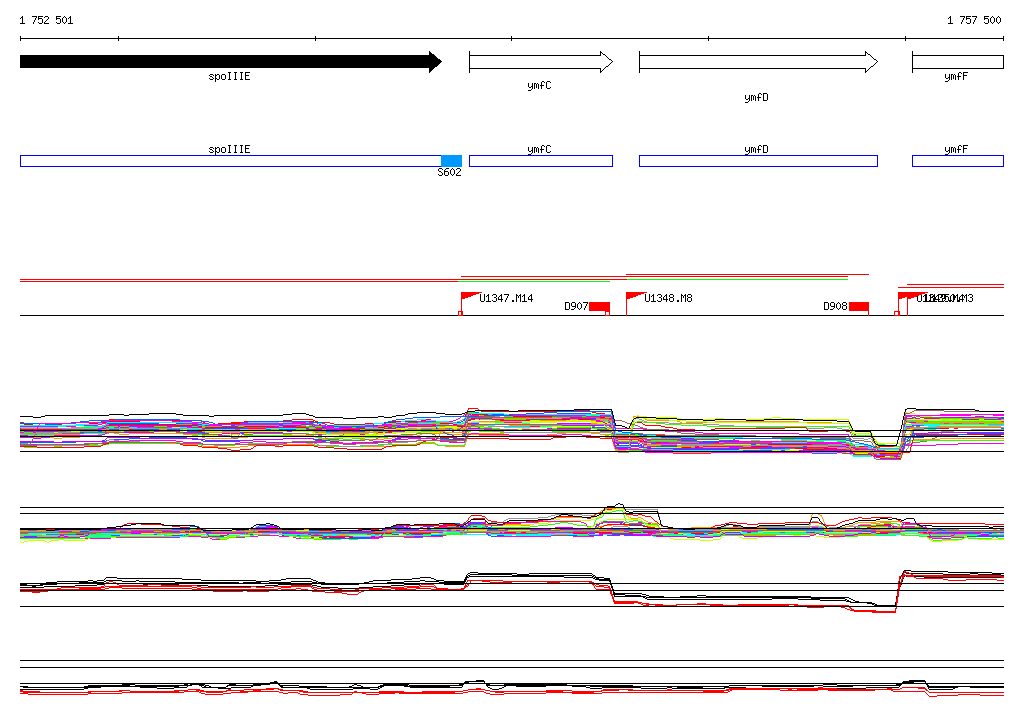Click the ymfD label under the white arrow
1024x714 pixels.
pyautogui.click(x=756, y=97)
